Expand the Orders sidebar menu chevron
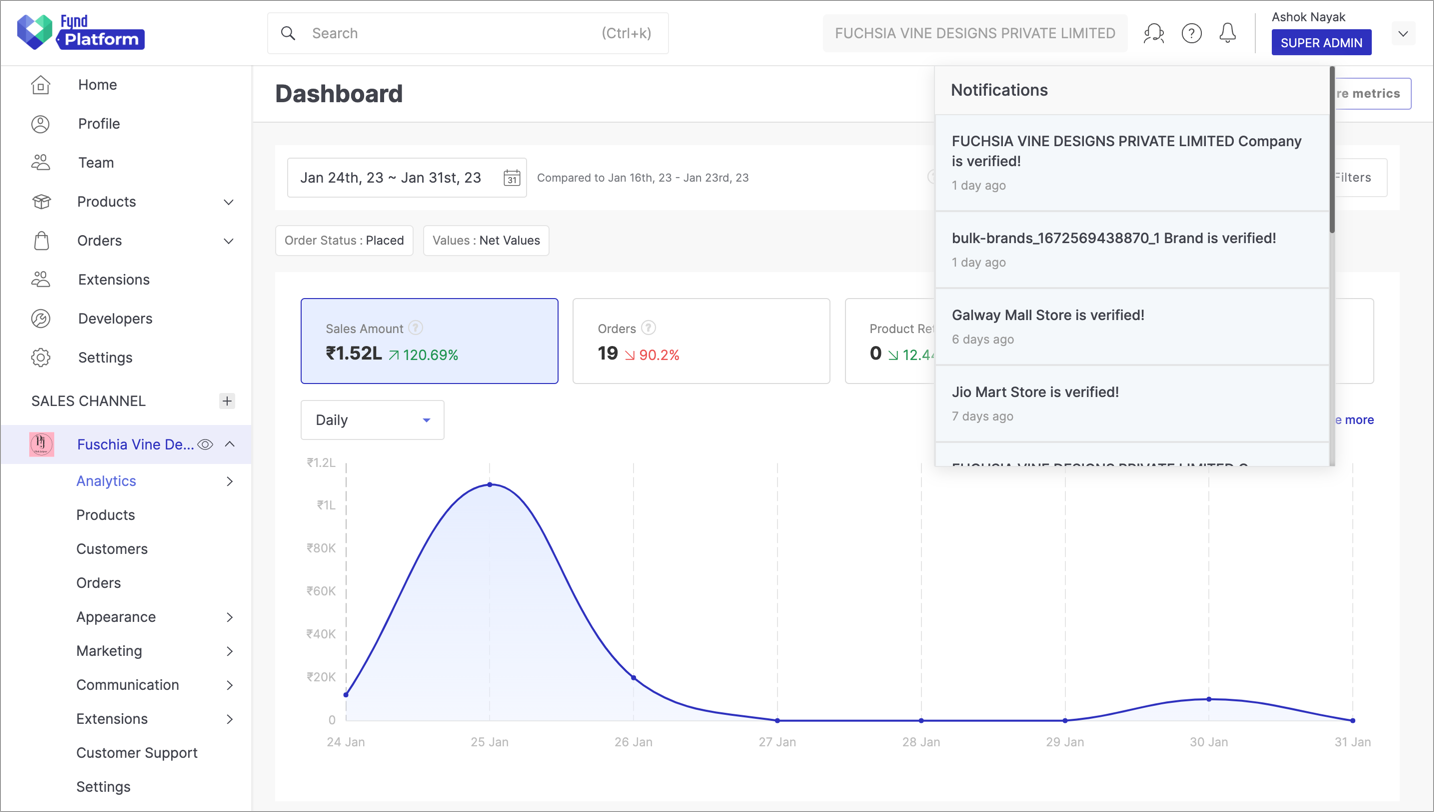Viewport: 1434px width, 812px height. 229,241
